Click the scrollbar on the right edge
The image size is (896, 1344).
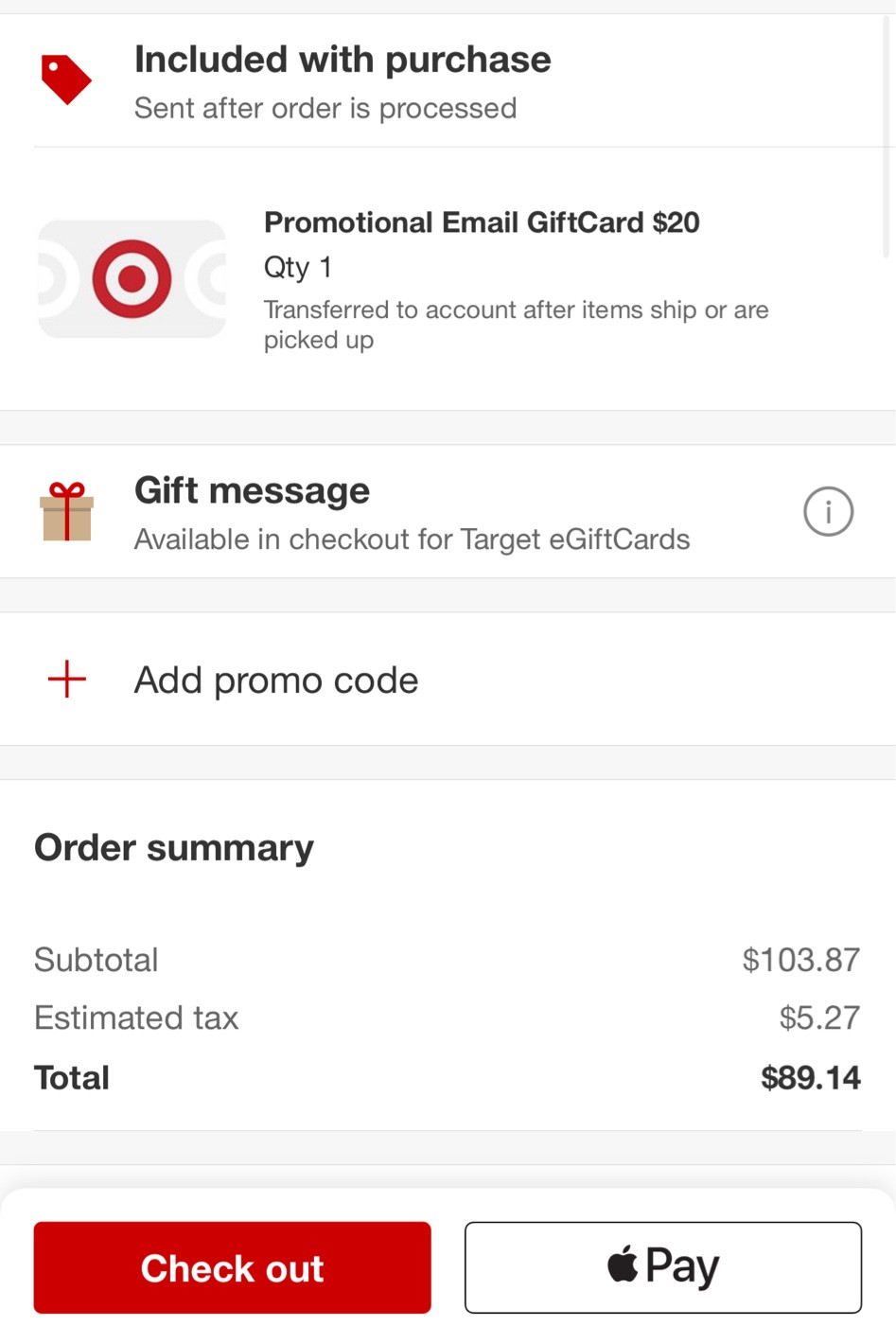[887, 133]
